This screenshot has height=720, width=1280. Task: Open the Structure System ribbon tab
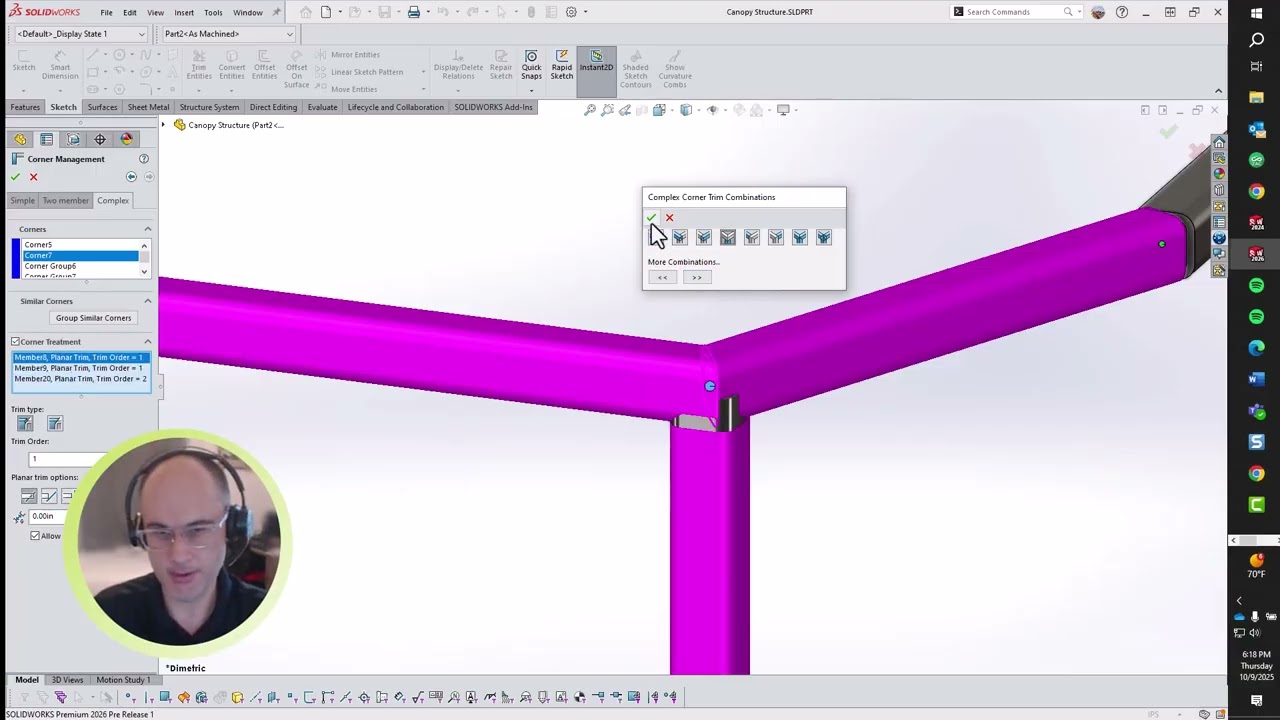(209, 107)
